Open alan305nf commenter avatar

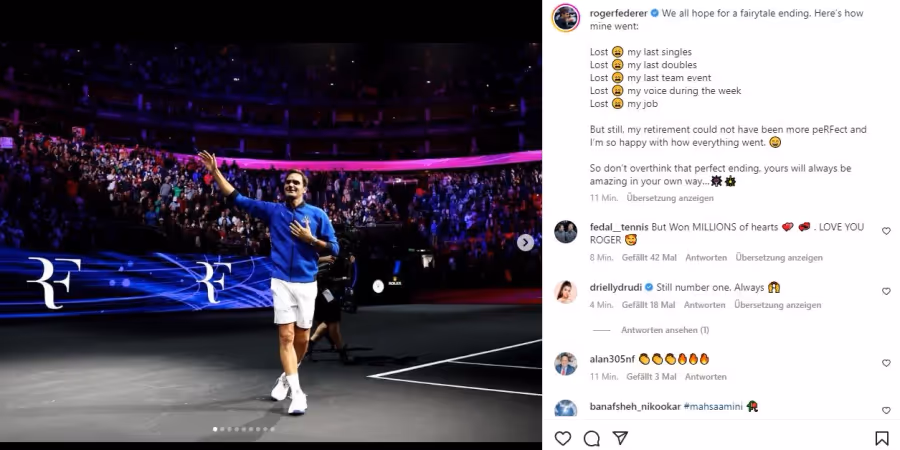click(x=565, y=363)
